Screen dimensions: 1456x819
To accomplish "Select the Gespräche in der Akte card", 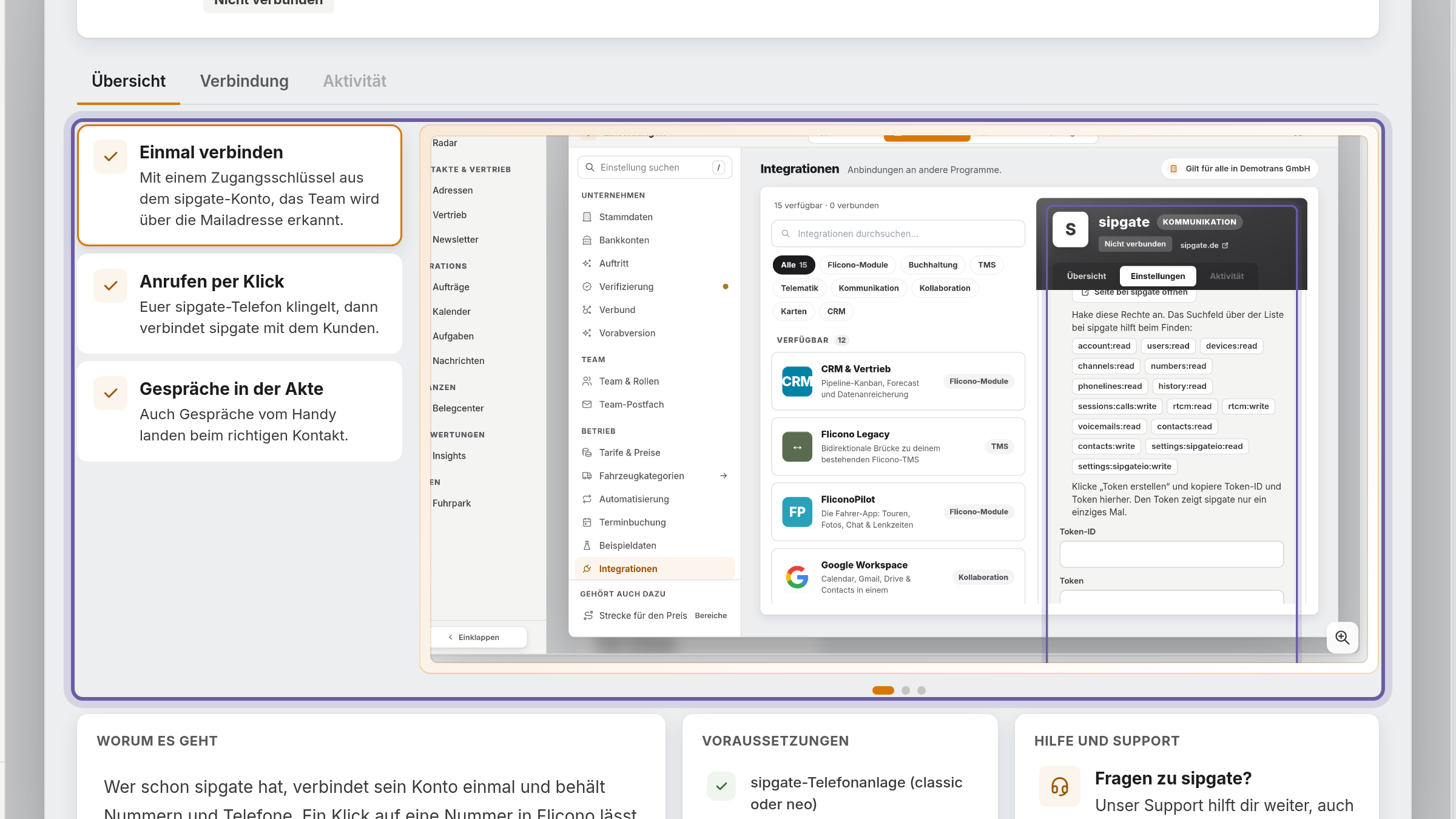I will 240,411.
